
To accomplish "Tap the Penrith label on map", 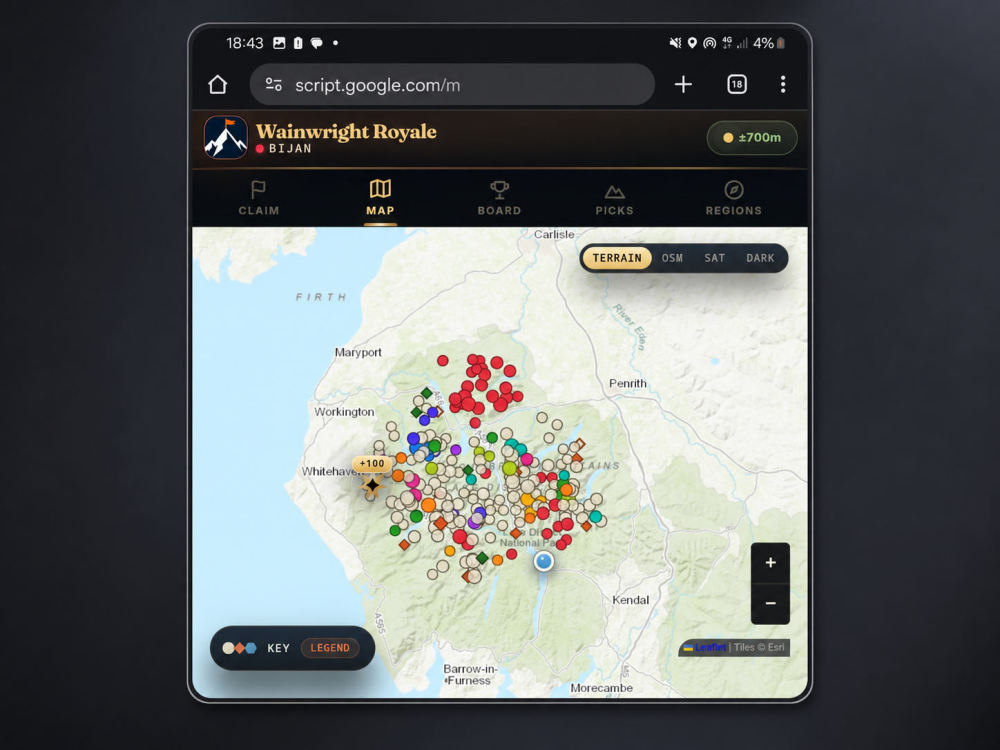I will [628, 383].
